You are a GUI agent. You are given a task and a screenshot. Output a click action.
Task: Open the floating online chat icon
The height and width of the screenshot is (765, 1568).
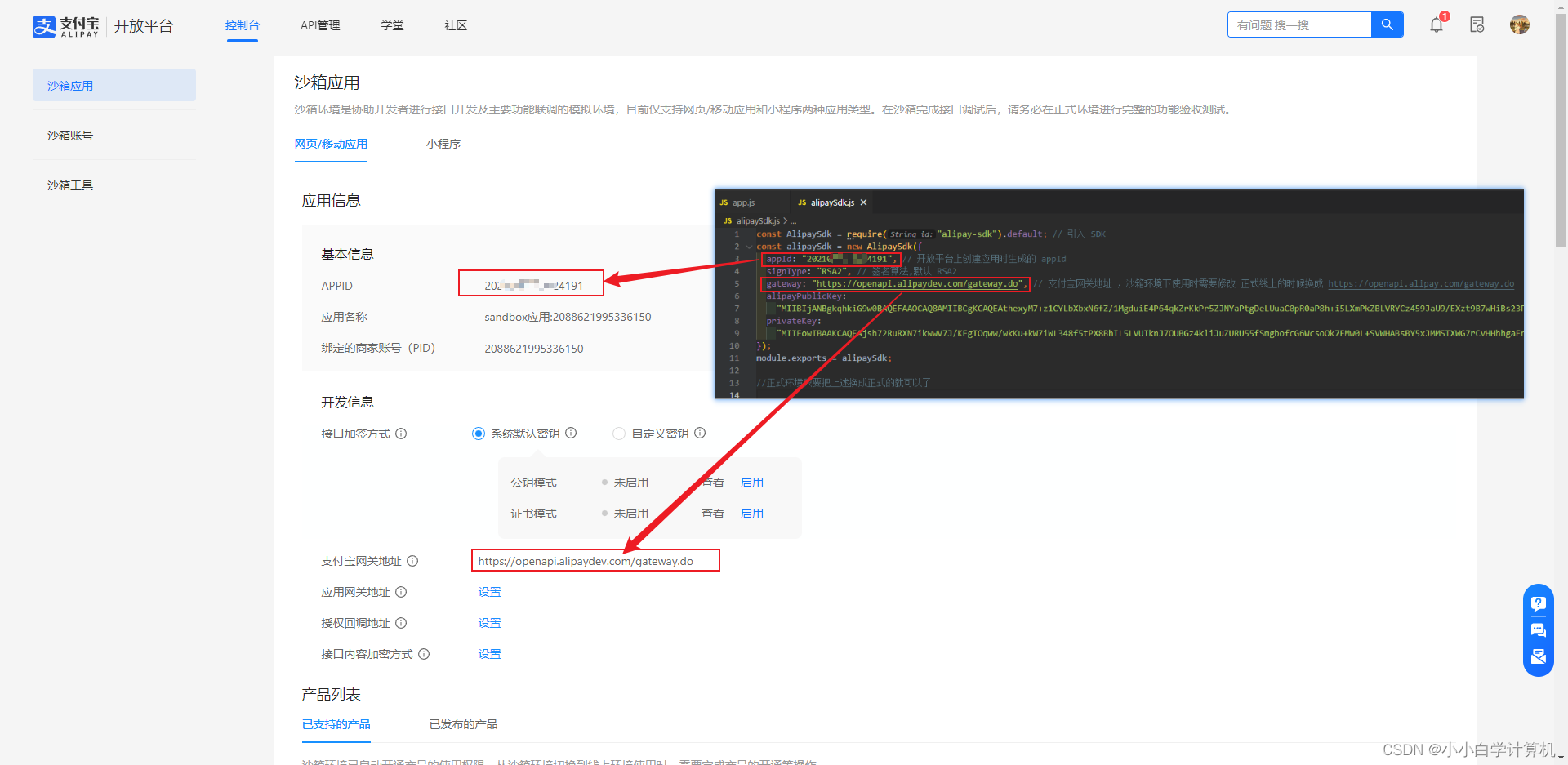pos(1538,630)
